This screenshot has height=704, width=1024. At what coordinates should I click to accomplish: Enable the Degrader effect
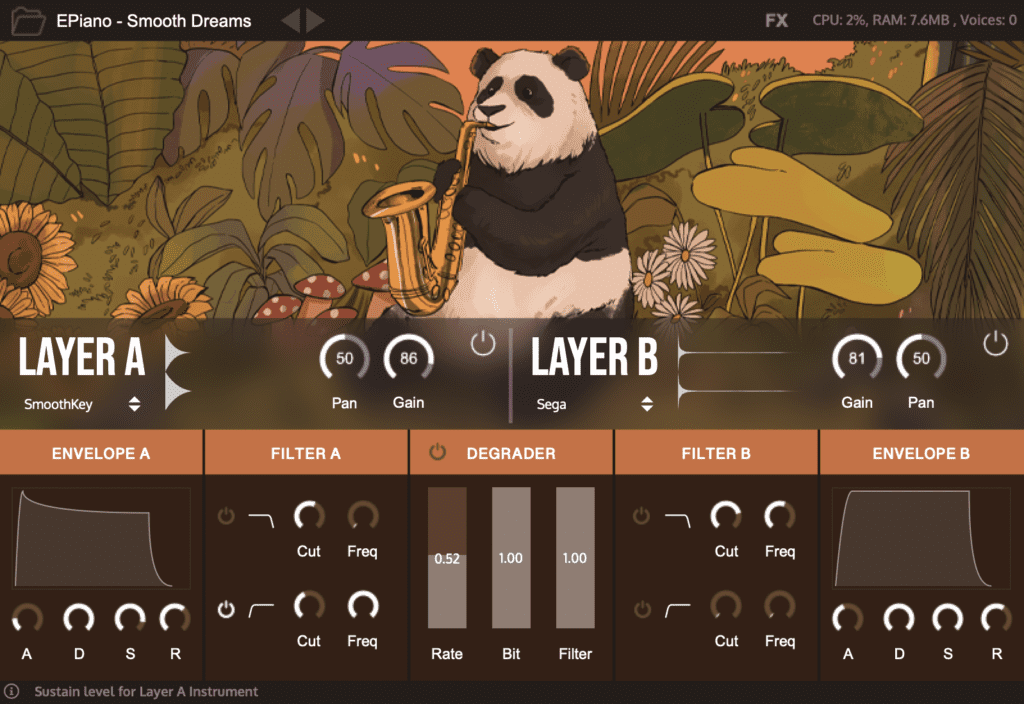point(436,451)
